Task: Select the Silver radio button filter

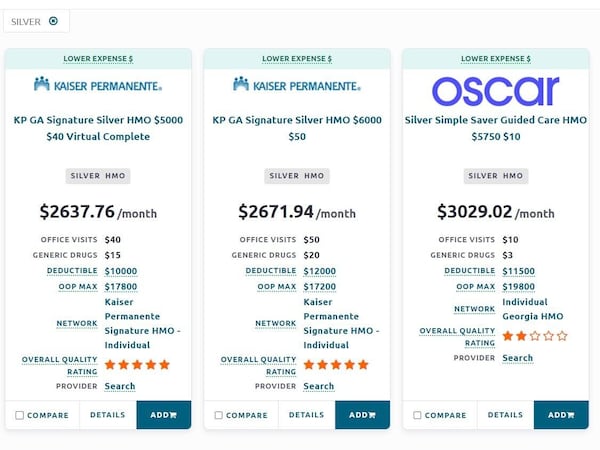Action: 53,21
